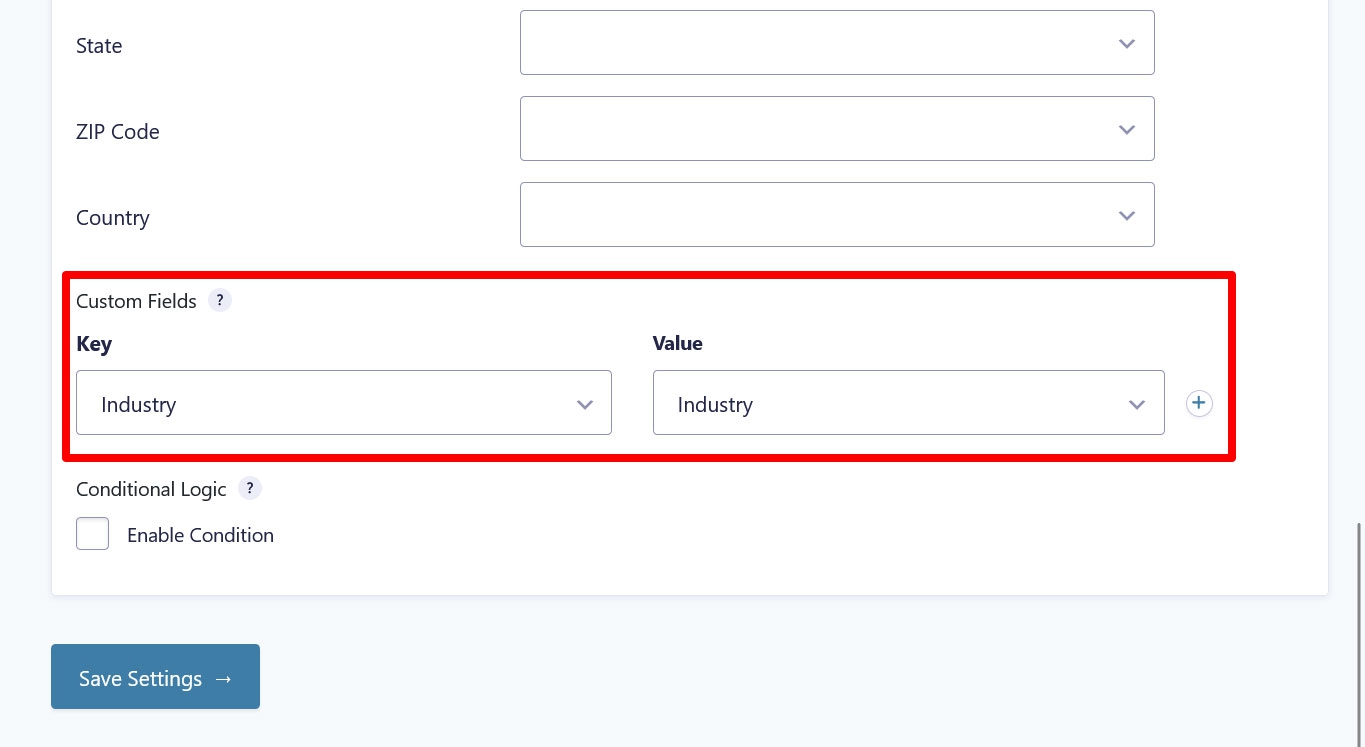Viewport: 1365px width, 747px height.
Task: Click the Save Settings button
Action: pyautogui.click(x=155, y=677)
